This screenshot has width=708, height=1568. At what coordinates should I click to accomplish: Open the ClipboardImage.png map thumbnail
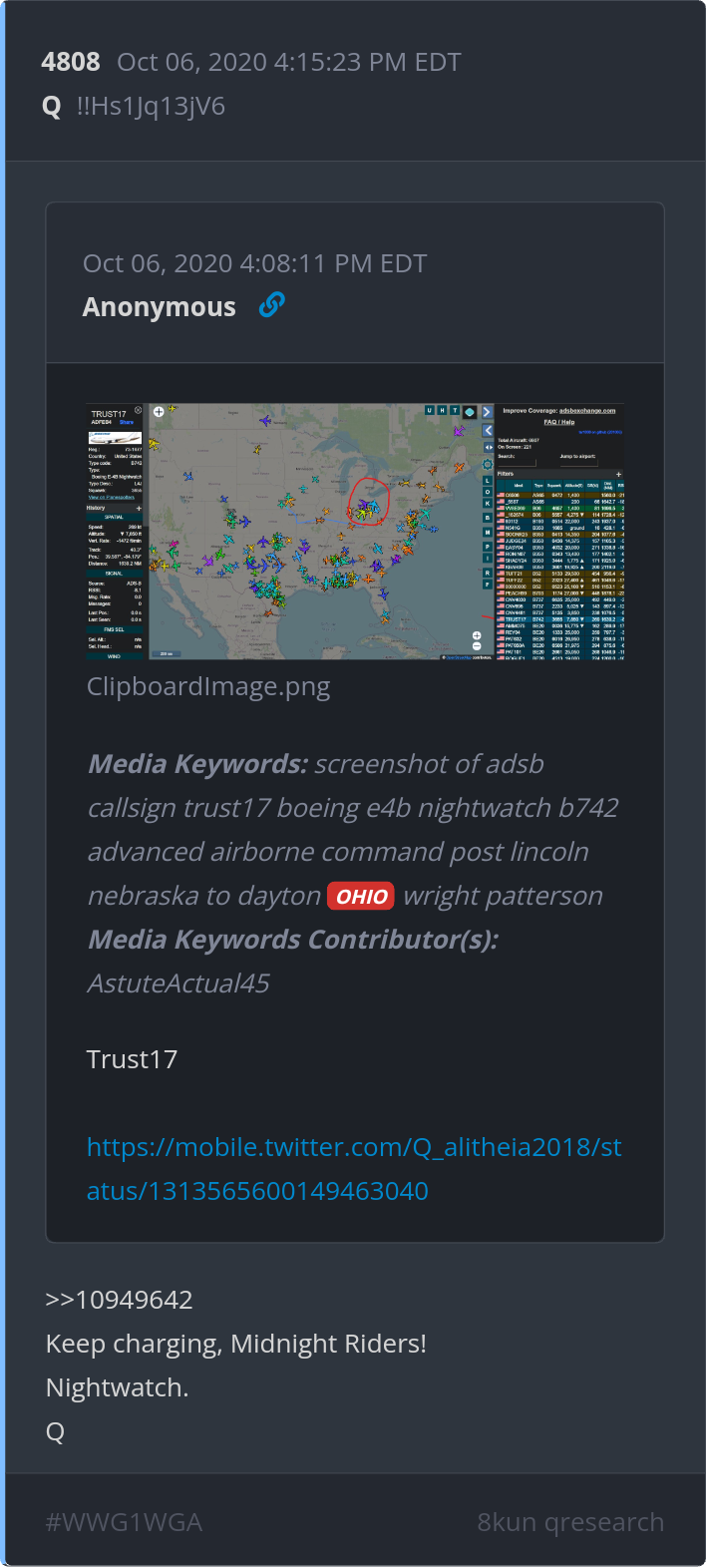(x=355, y=532)
